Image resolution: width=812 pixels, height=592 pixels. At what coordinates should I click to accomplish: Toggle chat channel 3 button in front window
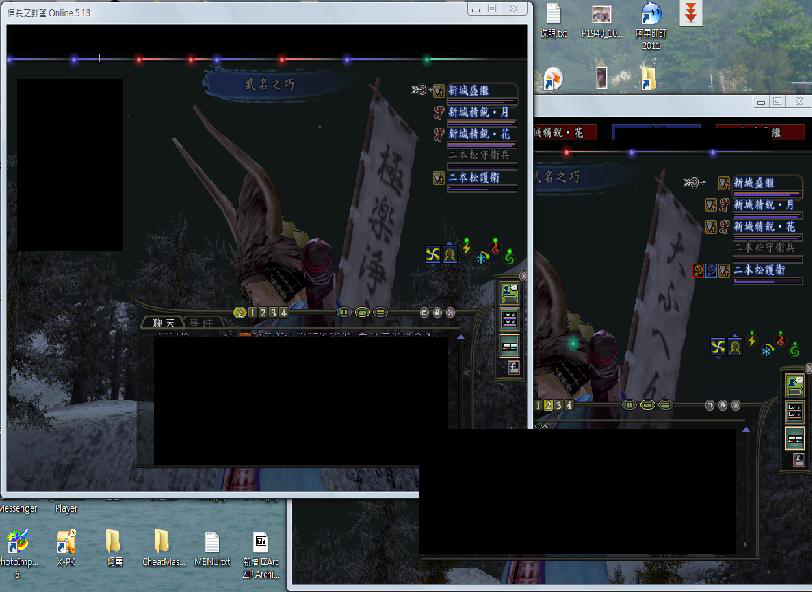pyautogui.click(x=273, y=312)
